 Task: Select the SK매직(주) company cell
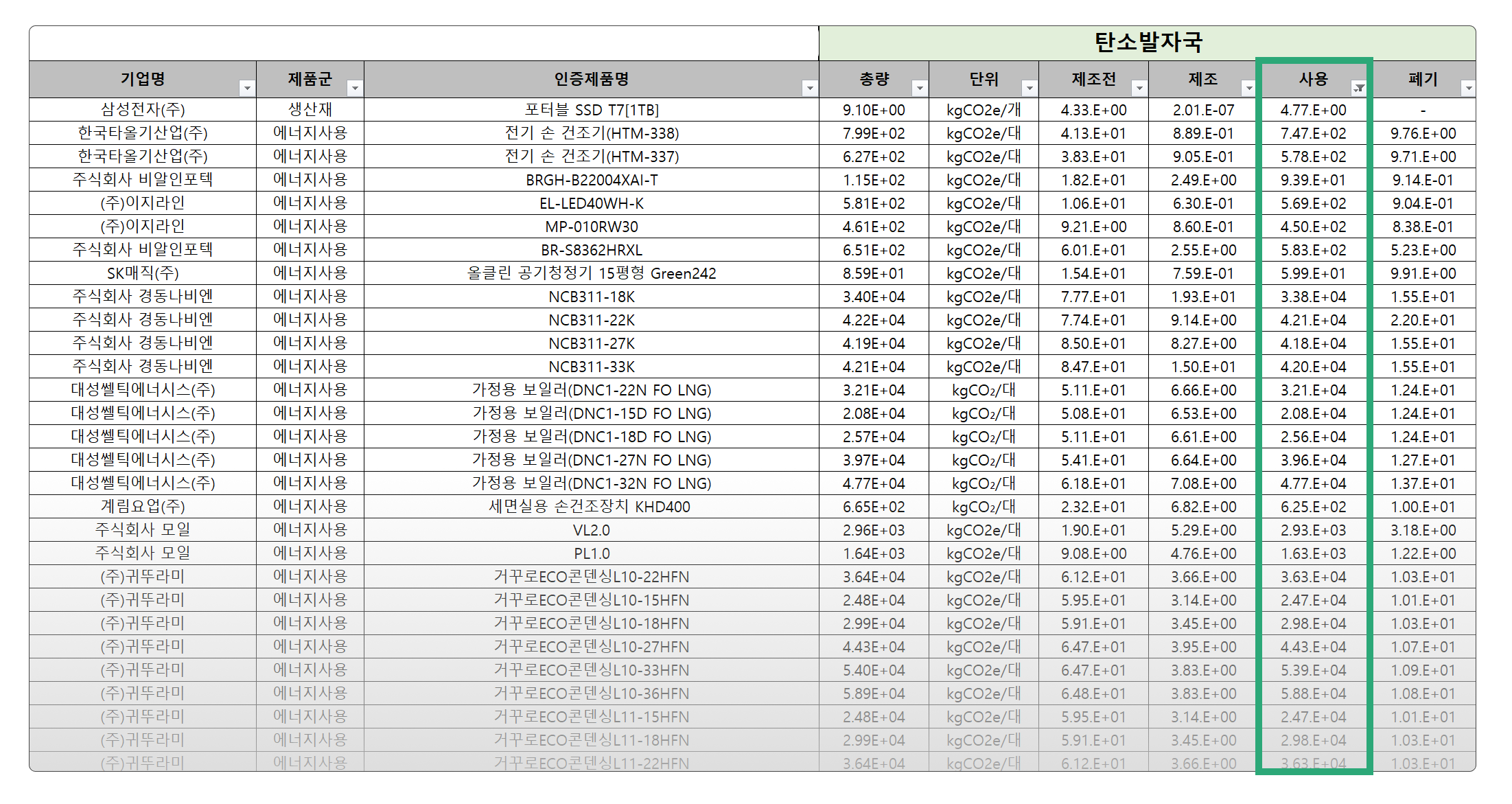143,273
